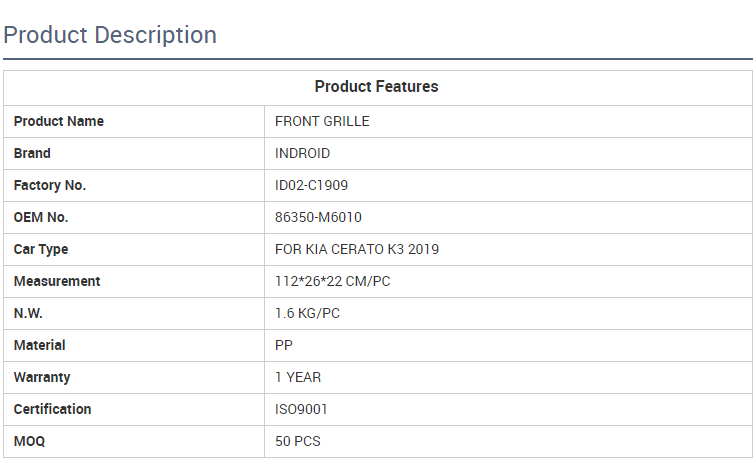Click the Factory No. label
756x460 pixels.
click(50, 186)
